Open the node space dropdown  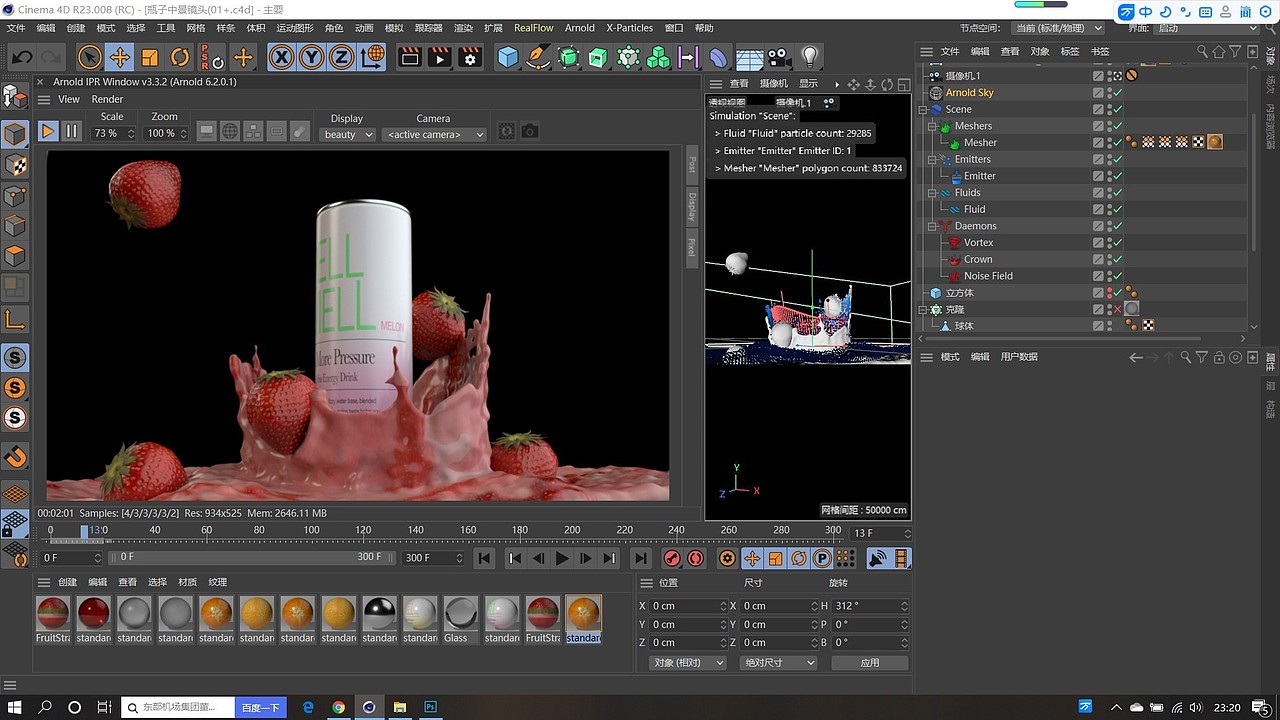tap(1057, 28)
